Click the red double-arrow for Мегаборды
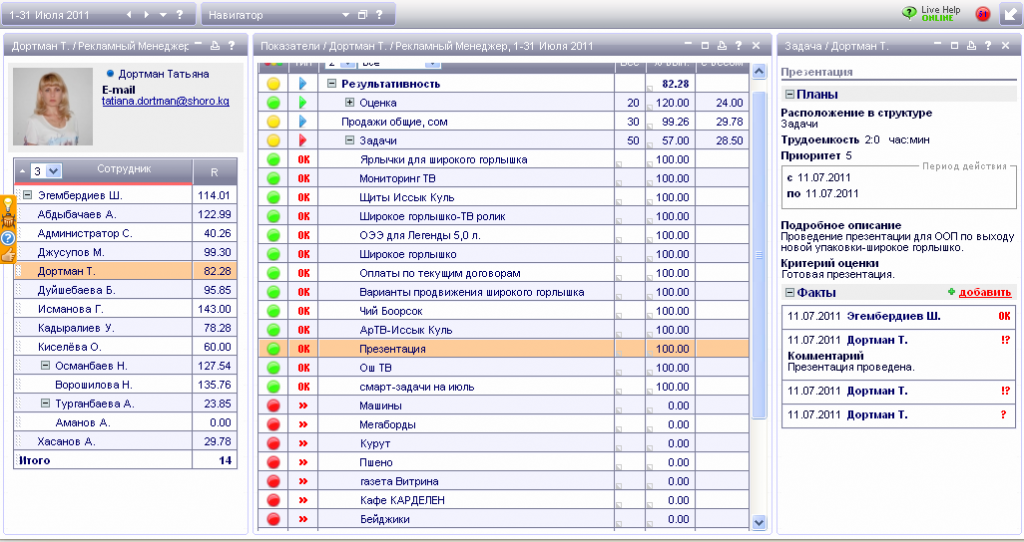The width and height of the screenshot is (1024, 542). 303,424
